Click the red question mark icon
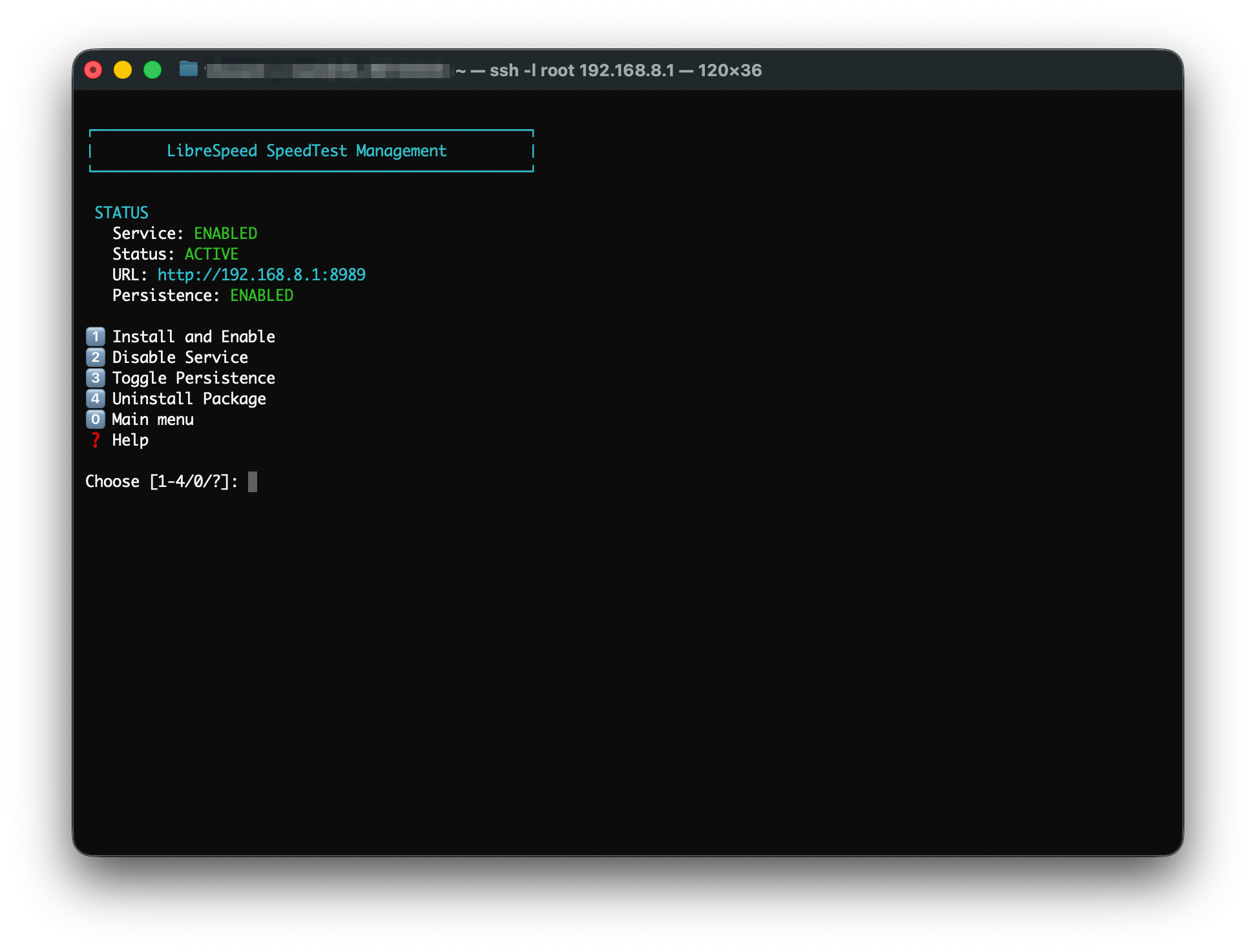1256x952 pixels. [96, 440]
